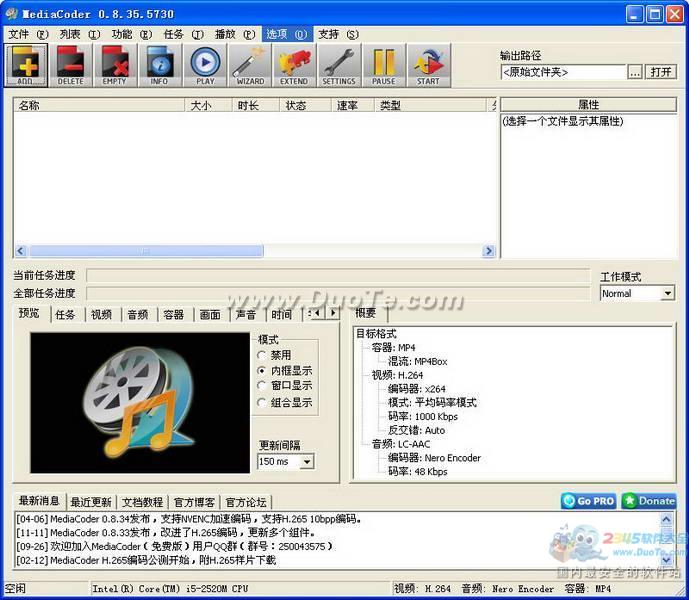The image size is (689, 600).
Task: Open the 最新消息 news tab
Action: tap(40, 501)
